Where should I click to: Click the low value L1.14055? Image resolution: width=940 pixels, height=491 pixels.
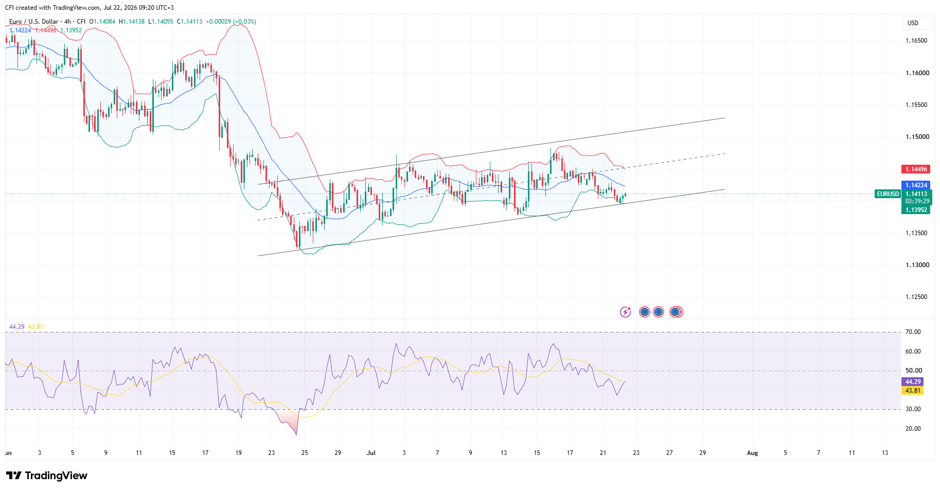161,22
